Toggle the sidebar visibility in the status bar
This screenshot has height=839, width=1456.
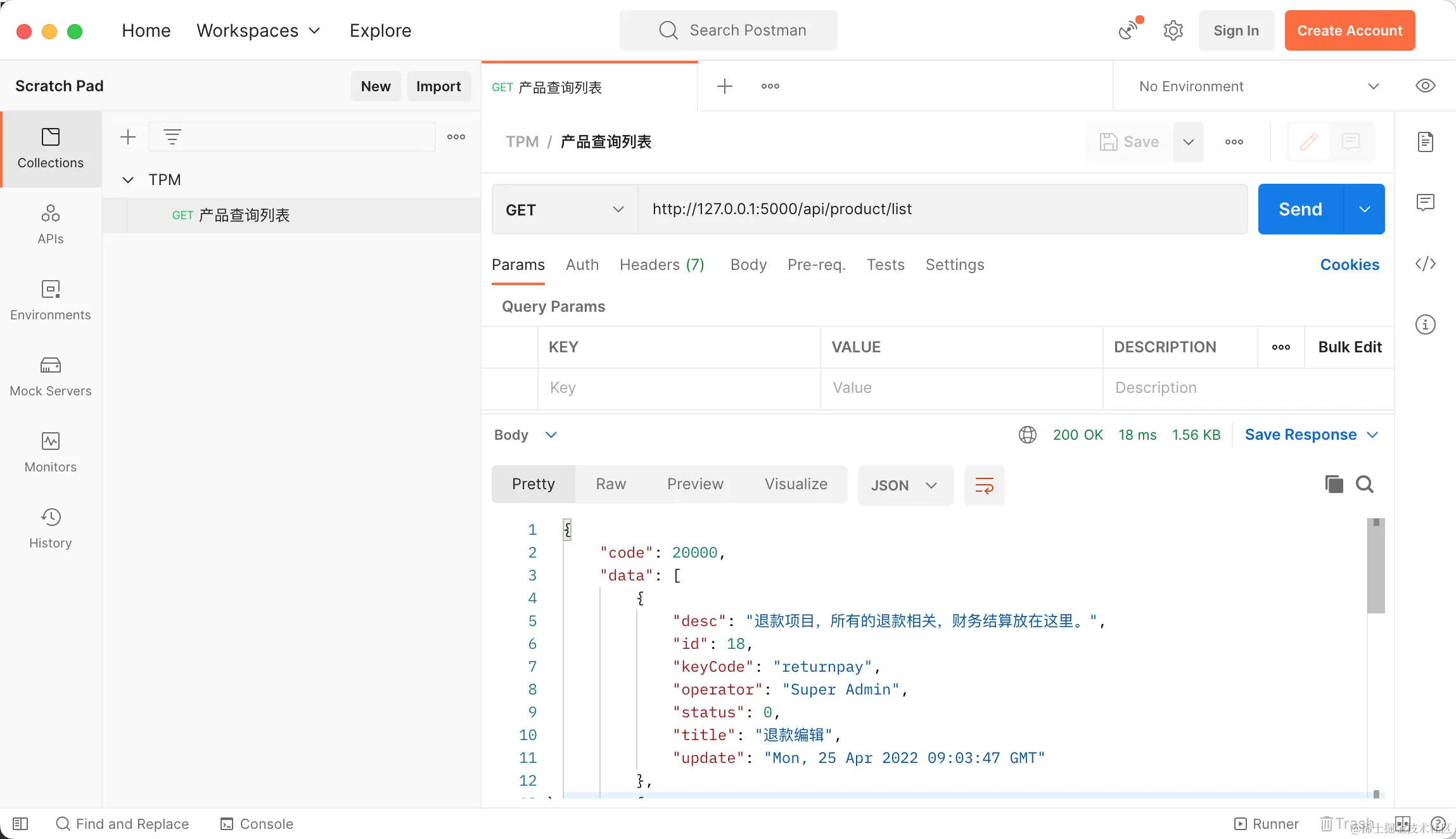tap(20, 824)
